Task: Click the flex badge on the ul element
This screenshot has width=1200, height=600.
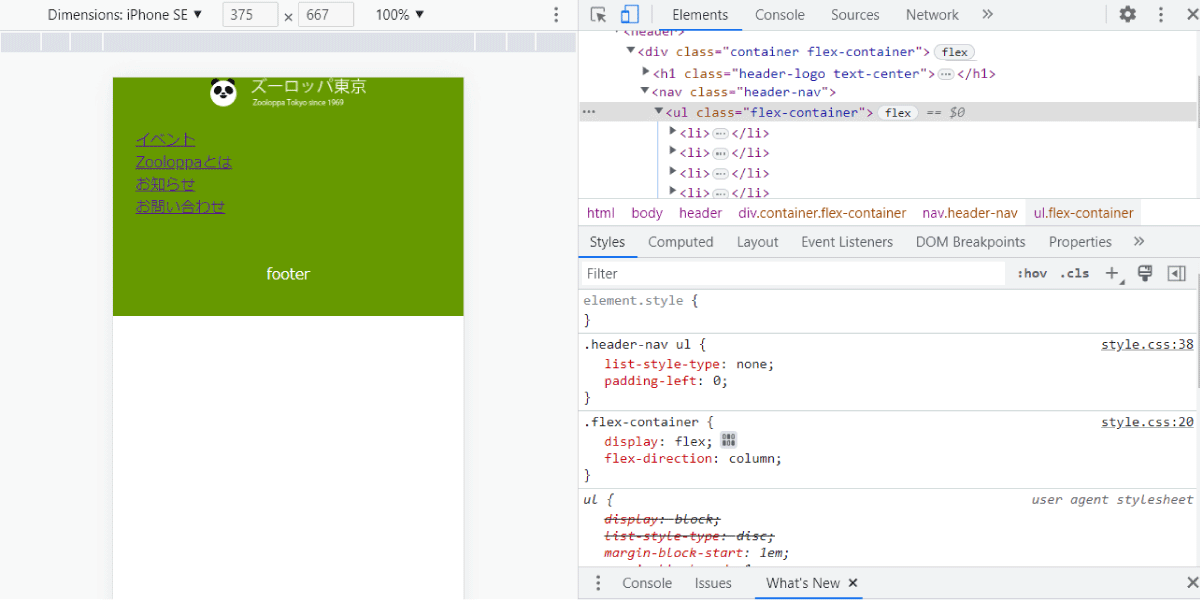Action: point(898,112)
